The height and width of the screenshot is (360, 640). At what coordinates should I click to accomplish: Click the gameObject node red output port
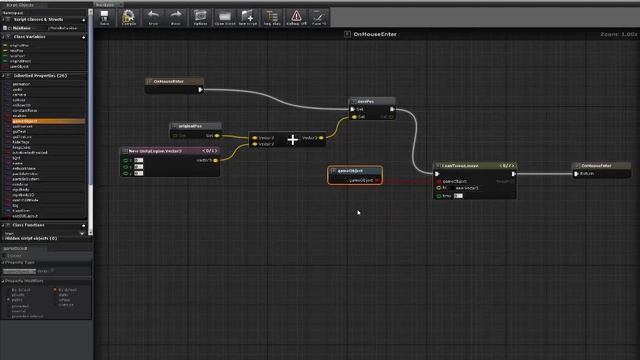377,180
